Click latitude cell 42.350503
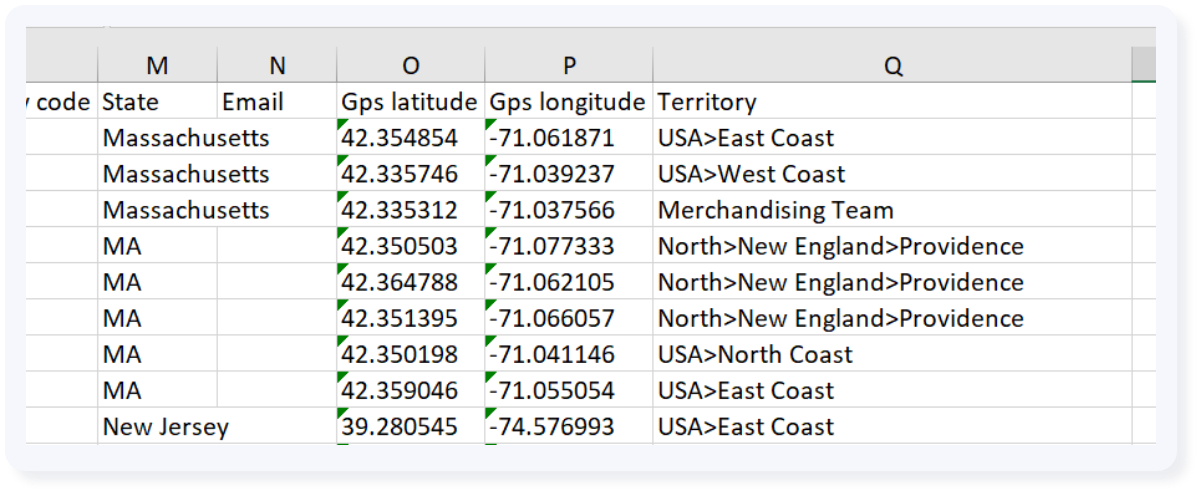This screenshot has width=1202, height=496. pyautogui.click(x=410, y=246)
